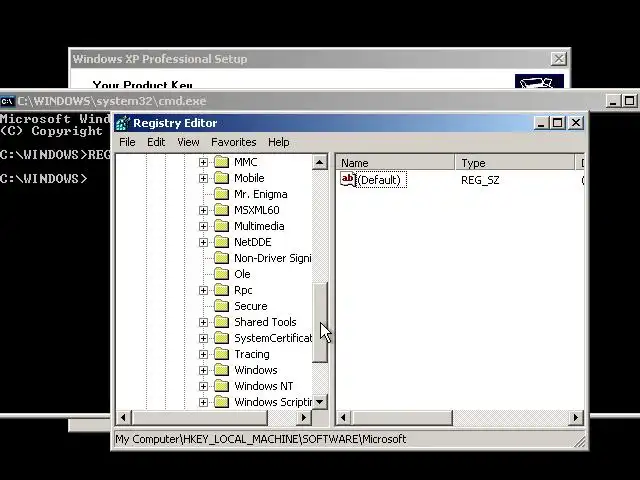Viewport: 640px width, 480px height.
Task: Expand the MMC registry key
Action: pos(203,162)
